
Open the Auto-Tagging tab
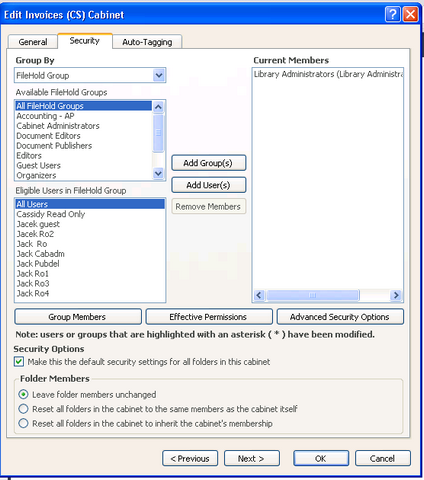[x=147, y=42]
